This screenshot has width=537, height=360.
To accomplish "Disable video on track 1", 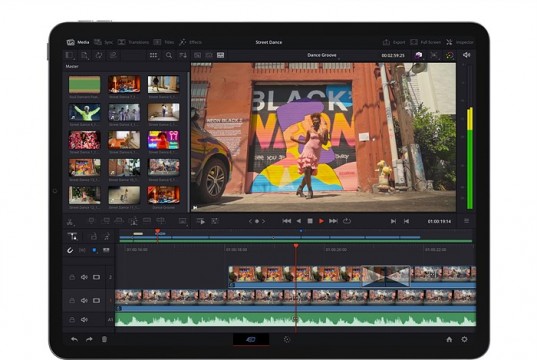I will pyautogui.click(x=97, y=300).
